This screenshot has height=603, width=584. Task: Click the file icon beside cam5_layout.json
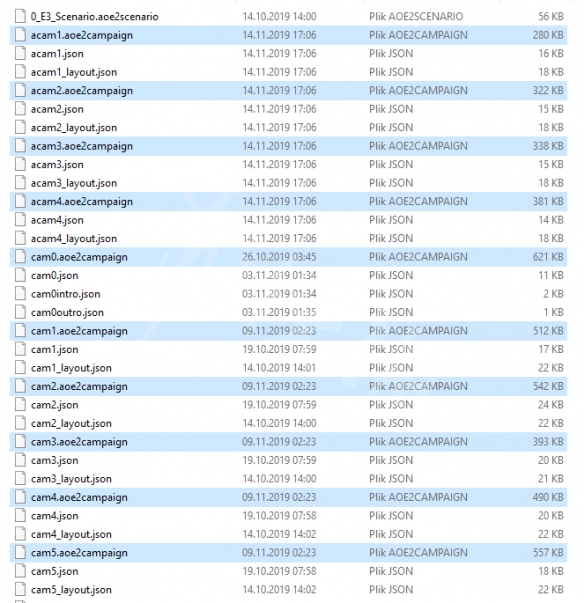(20, 590)
